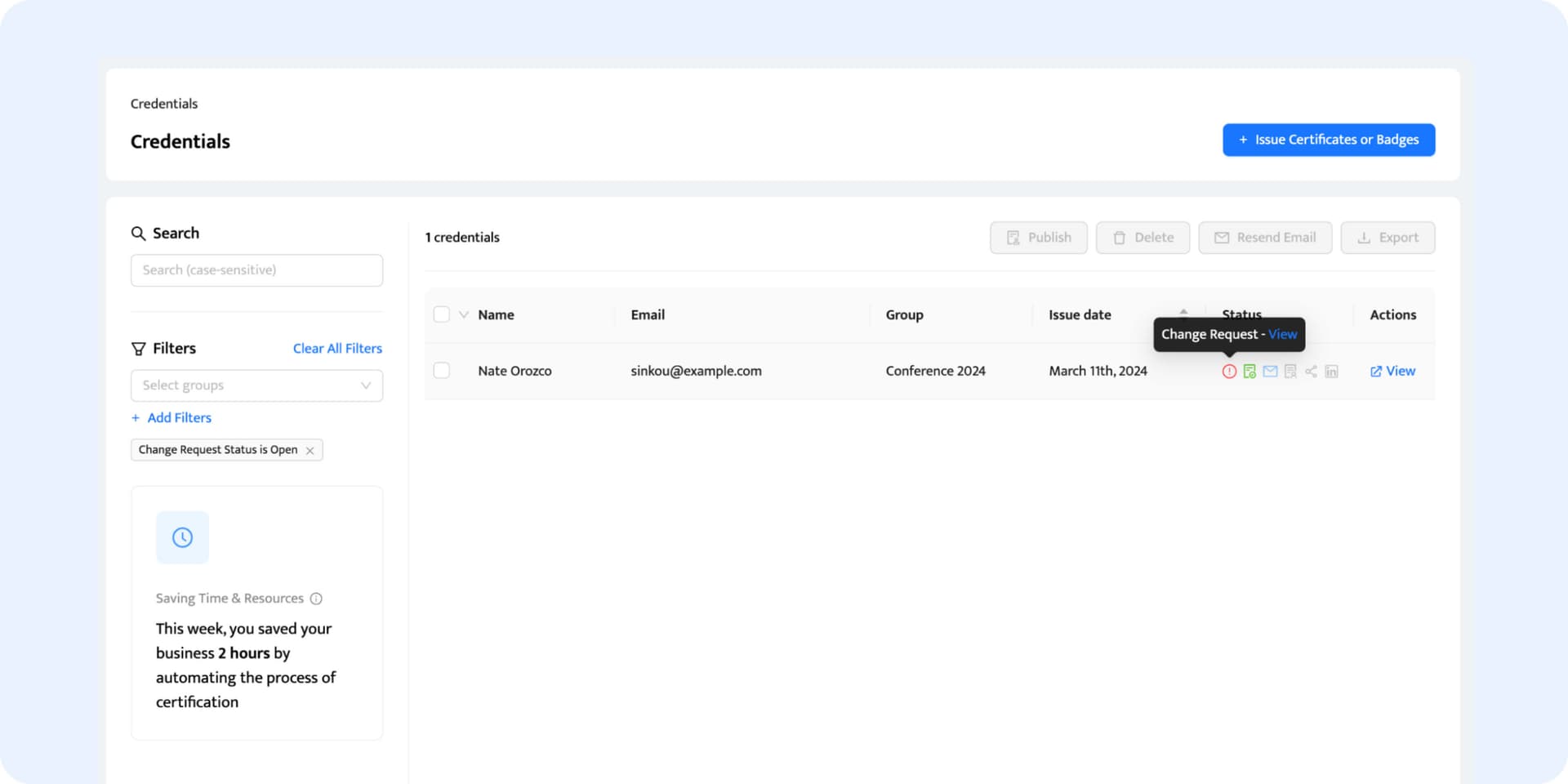
Task: Click the green published certificate status icon
Action: click(x=1249, y=372)
